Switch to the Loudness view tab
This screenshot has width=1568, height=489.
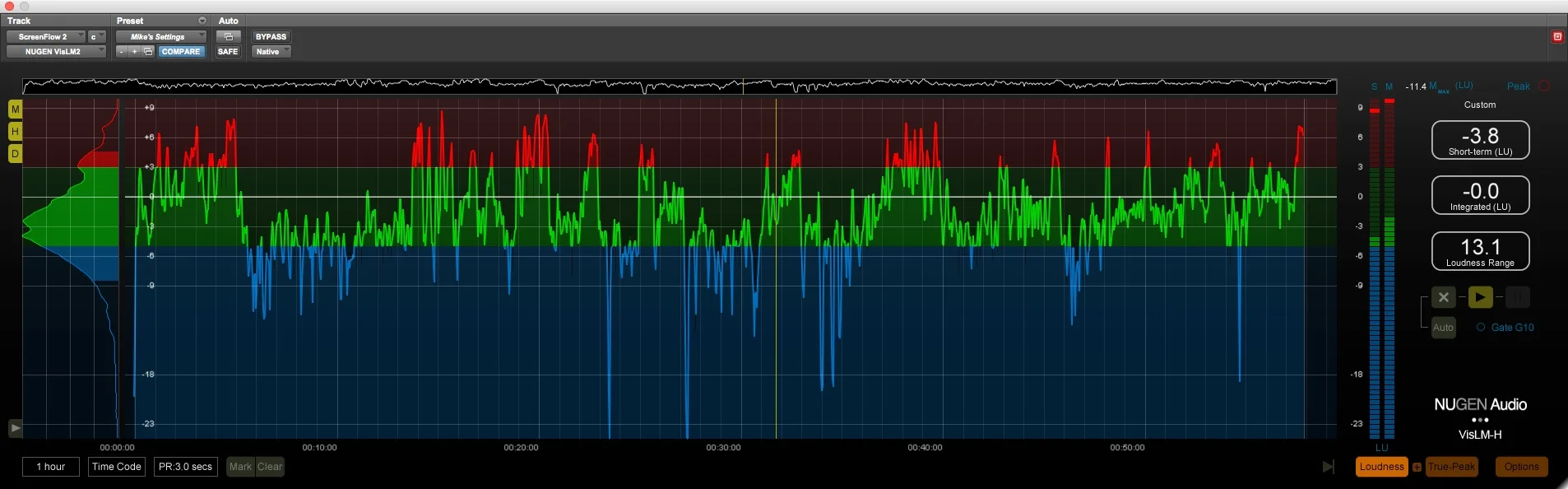[1381, 467]
